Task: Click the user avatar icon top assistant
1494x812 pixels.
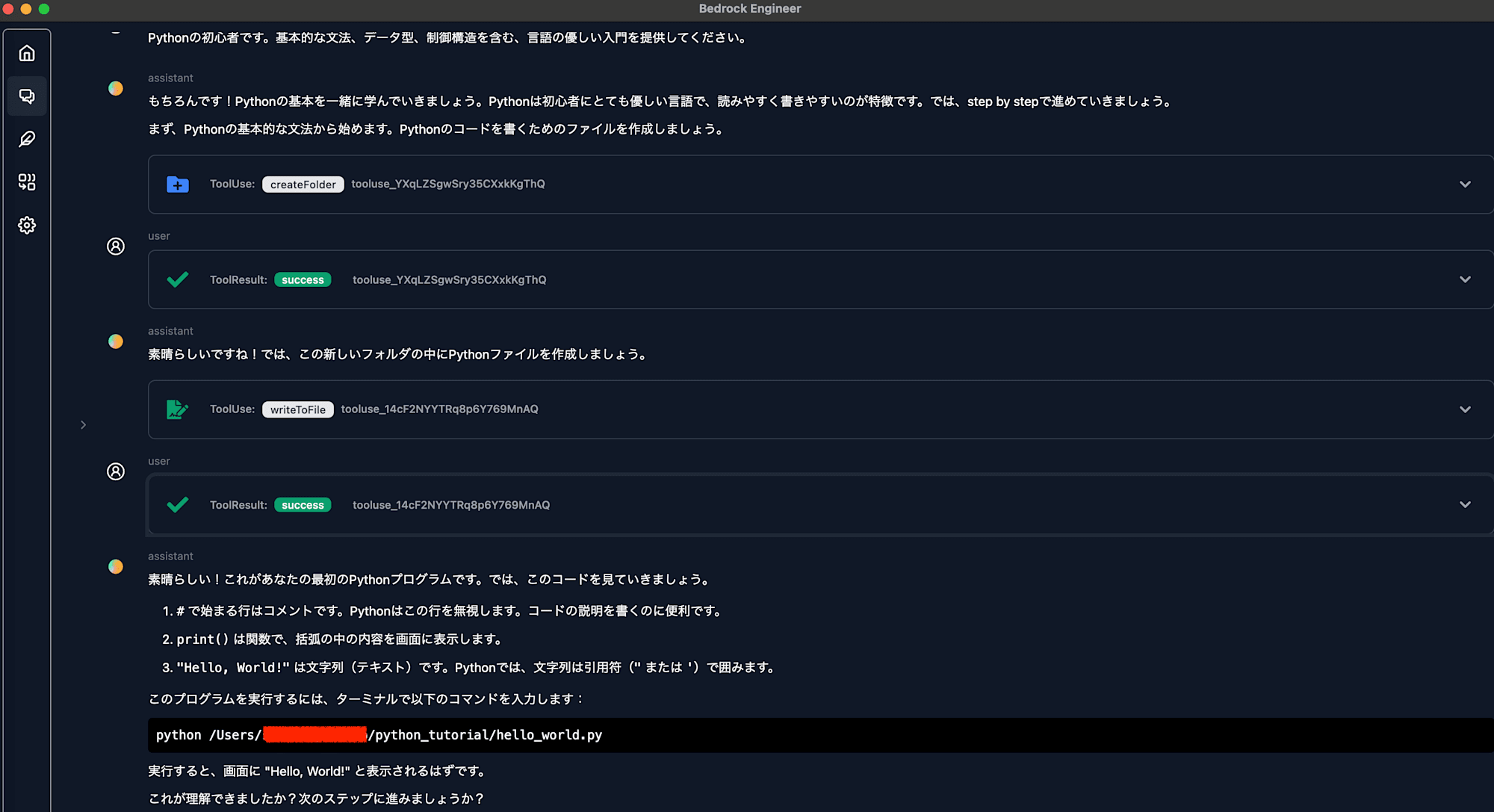Action: tap(117, 89)
